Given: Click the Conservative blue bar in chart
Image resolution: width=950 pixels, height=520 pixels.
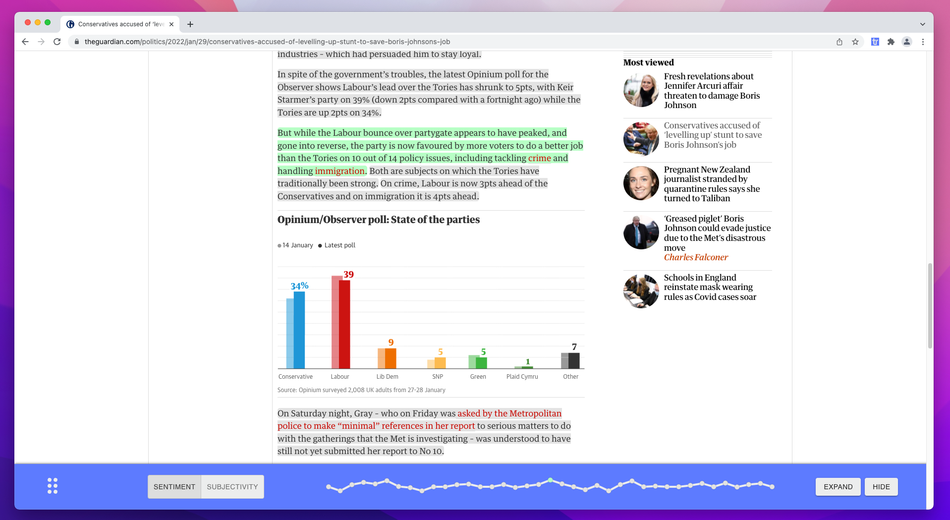Looking at the screenshot, I should click(x=299, y=330).
